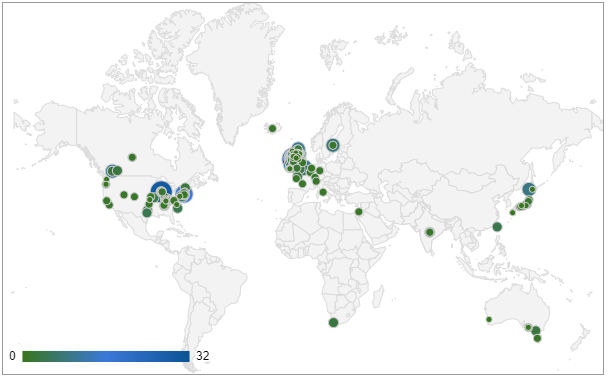
Task: Select the large teal marker over northern Japan
Action: click(x=529, y=189)
